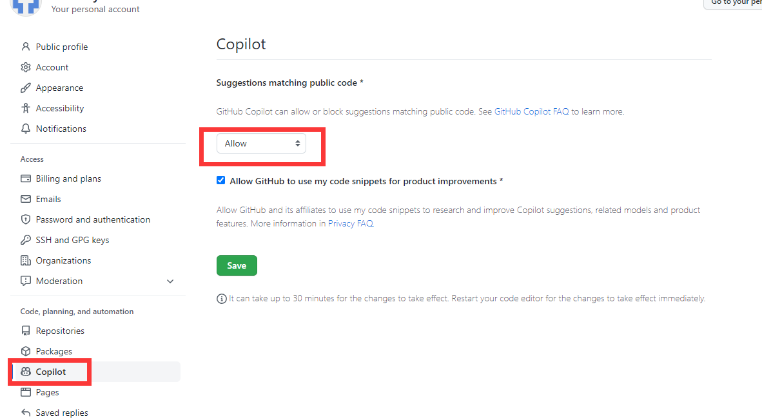Click the Go to your personal profile button
This screenshot has height=419, width=762.
click(x=732, y=3)
